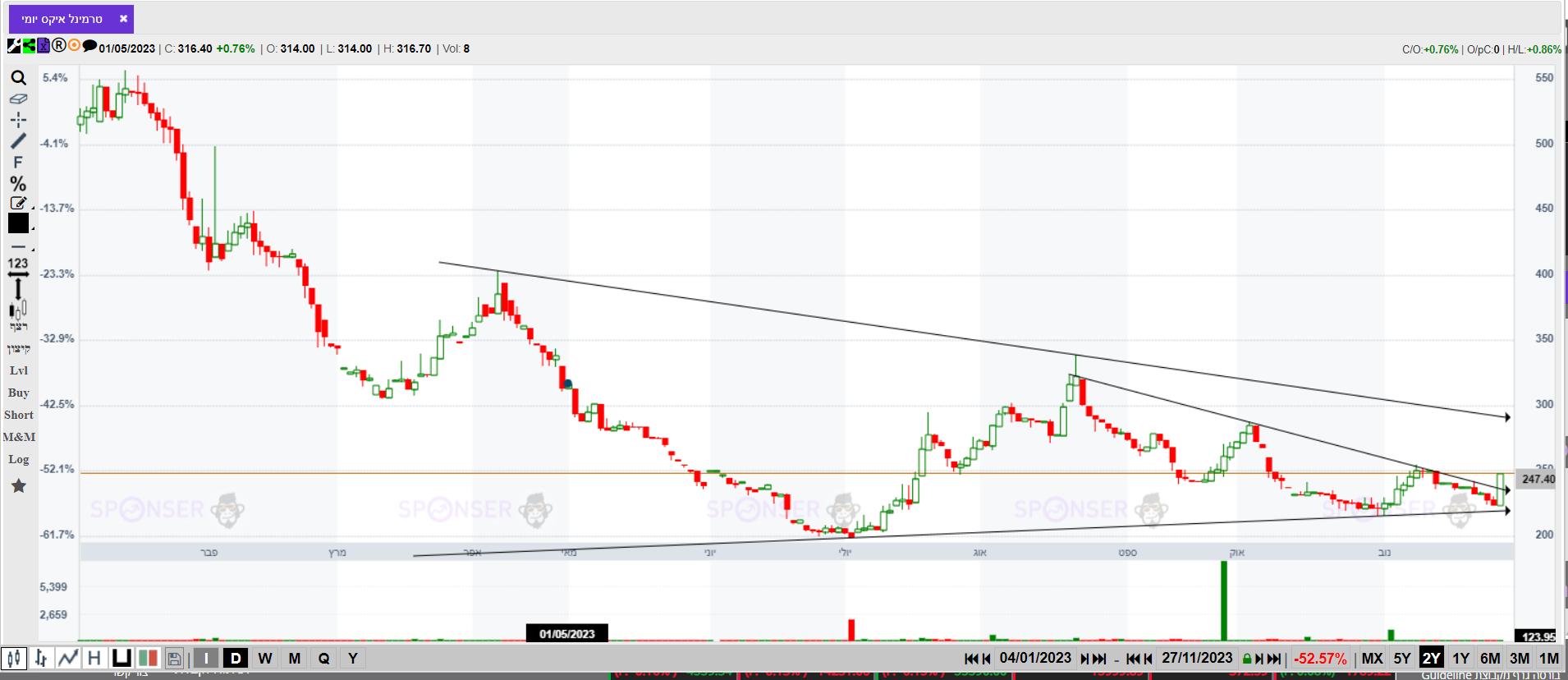Click the 01/05/2023 date marker label
Screen dimensions: 1568x680
pyautogui.click(x=567, y=634)
